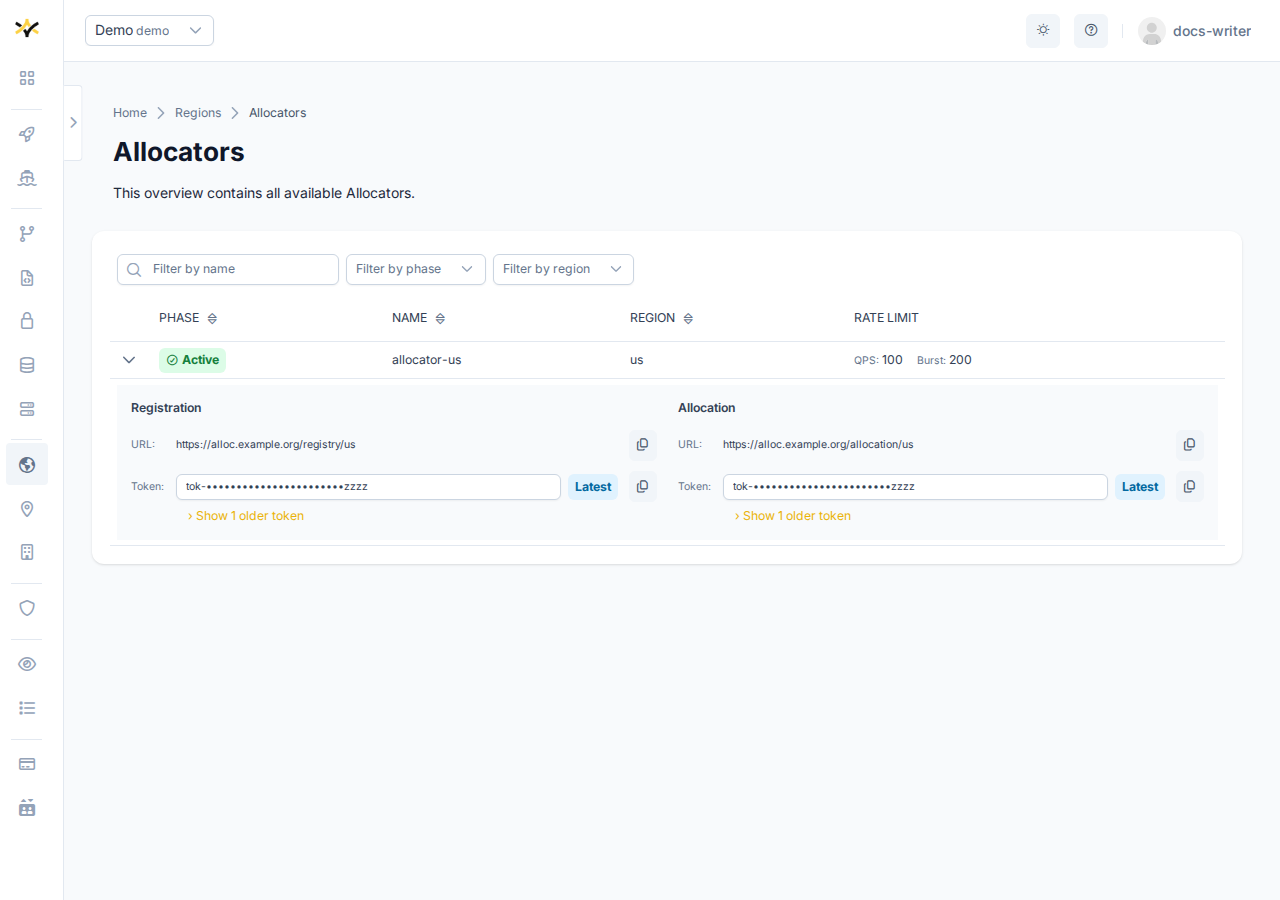Screen dimensions: 1280x900
Task: Go to Home in breadcrumb
Action: click(x=130, y=113)
